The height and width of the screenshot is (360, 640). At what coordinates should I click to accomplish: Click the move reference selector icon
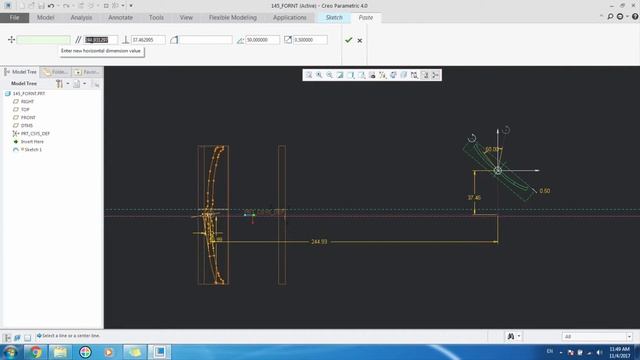11,40
